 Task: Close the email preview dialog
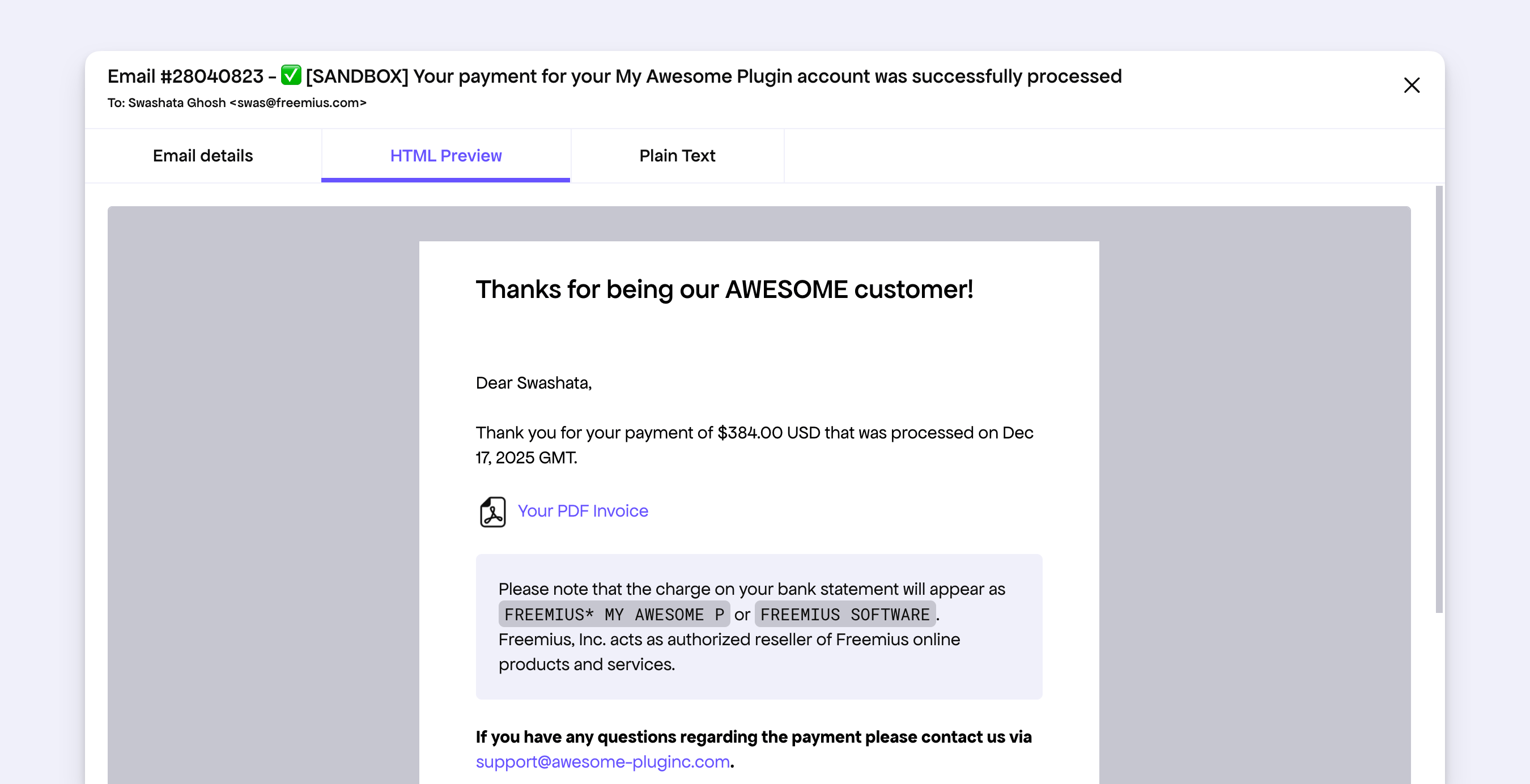1411,86
